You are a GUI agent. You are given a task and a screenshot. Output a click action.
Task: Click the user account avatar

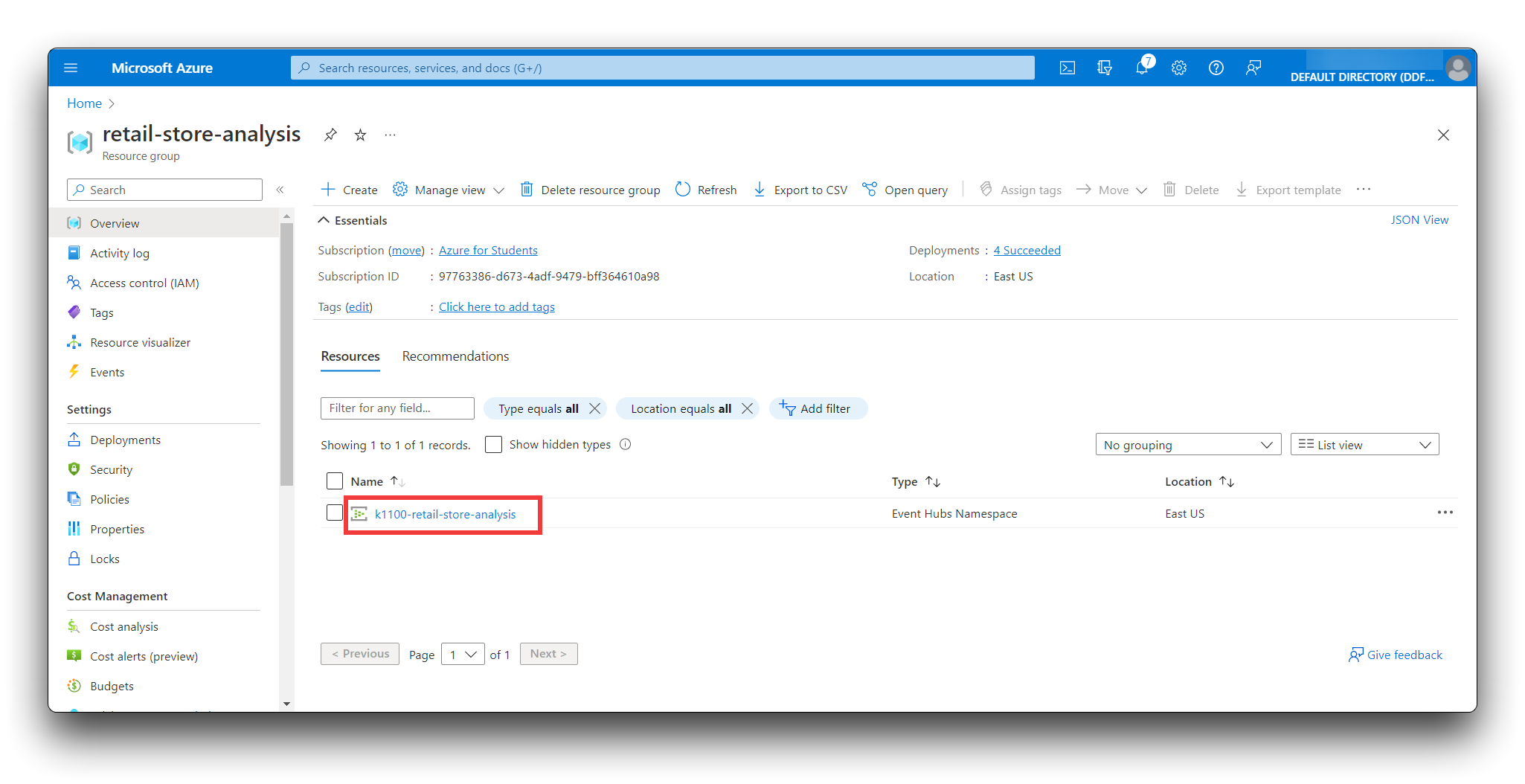pyautogui.click(x=1457, y=68)
